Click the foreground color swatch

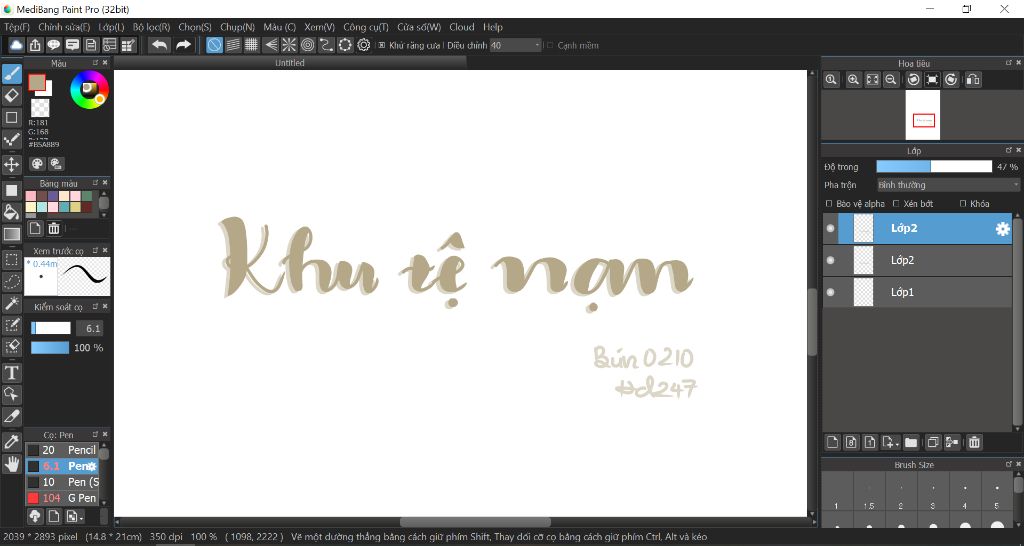(x=37, y=82)
